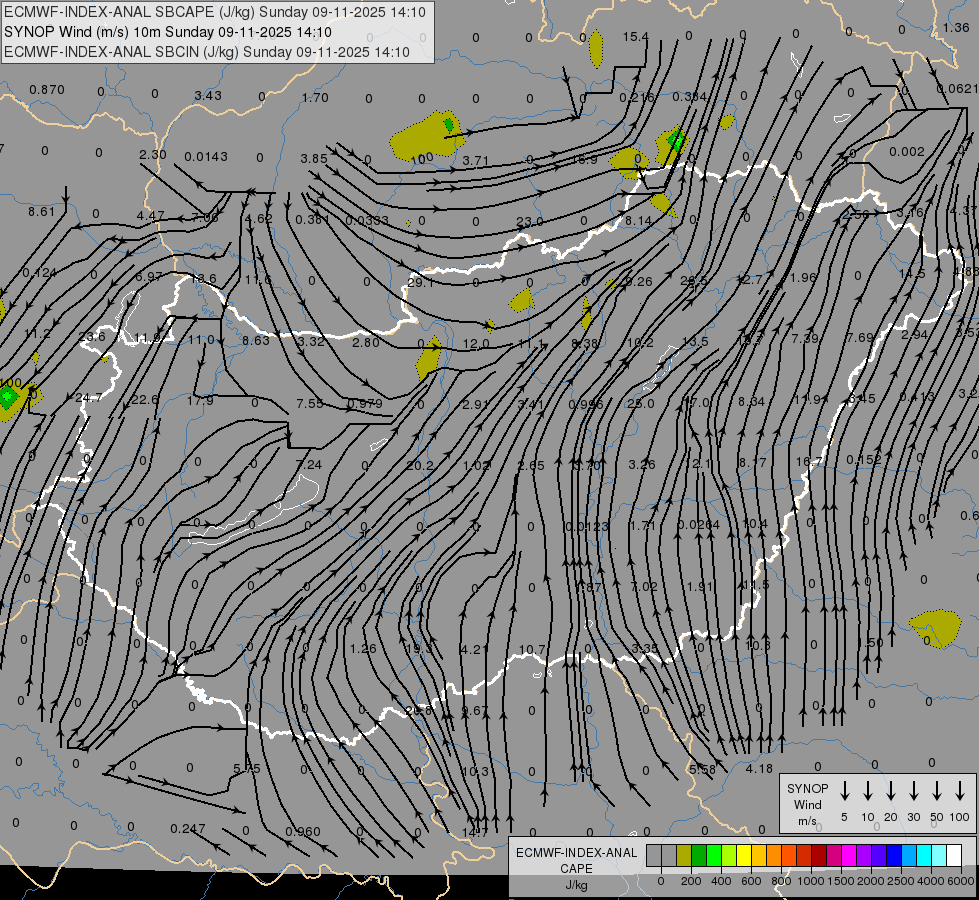Pick the dark red CAPE legend swatch
The height and width of the screenshot is (900, 979).
(819, 856)
